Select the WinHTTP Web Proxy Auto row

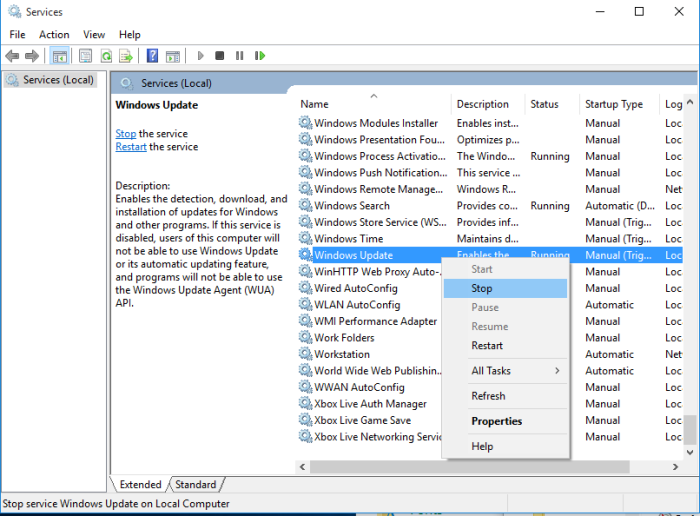point(369,271)
